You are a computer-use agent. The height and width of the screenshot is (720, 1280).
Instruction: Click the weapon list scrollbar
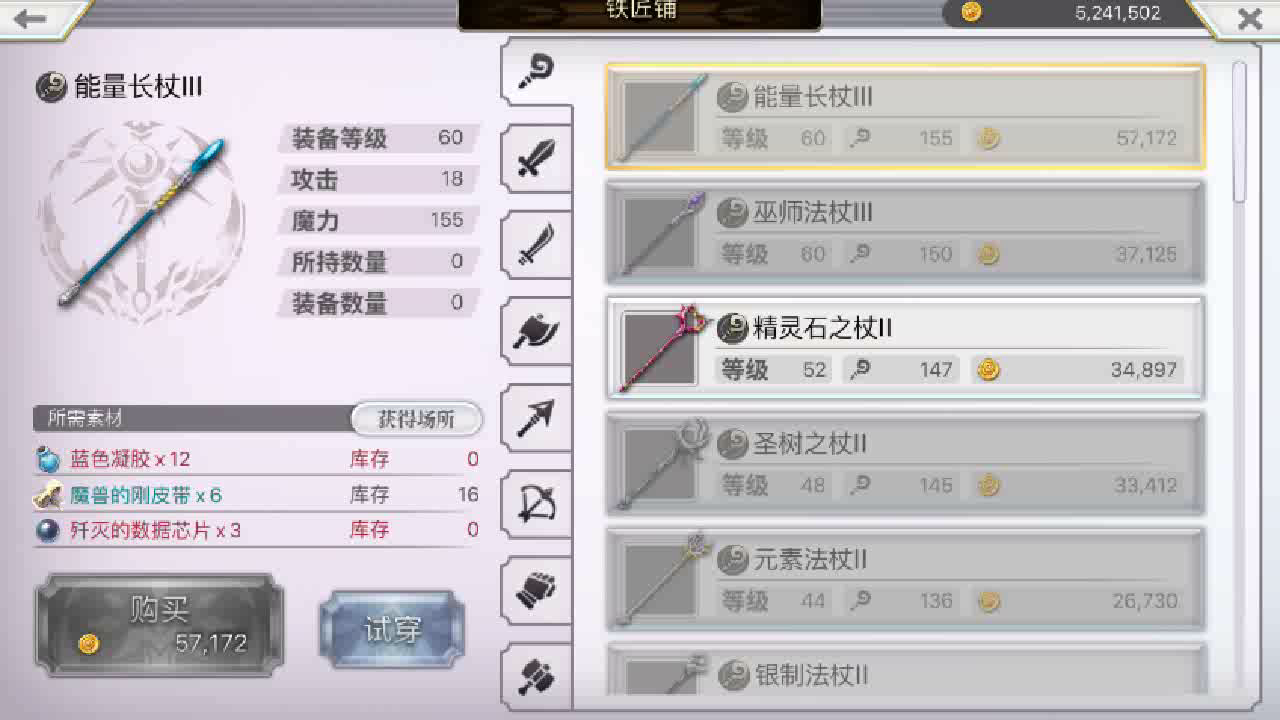coord(1240,132)
